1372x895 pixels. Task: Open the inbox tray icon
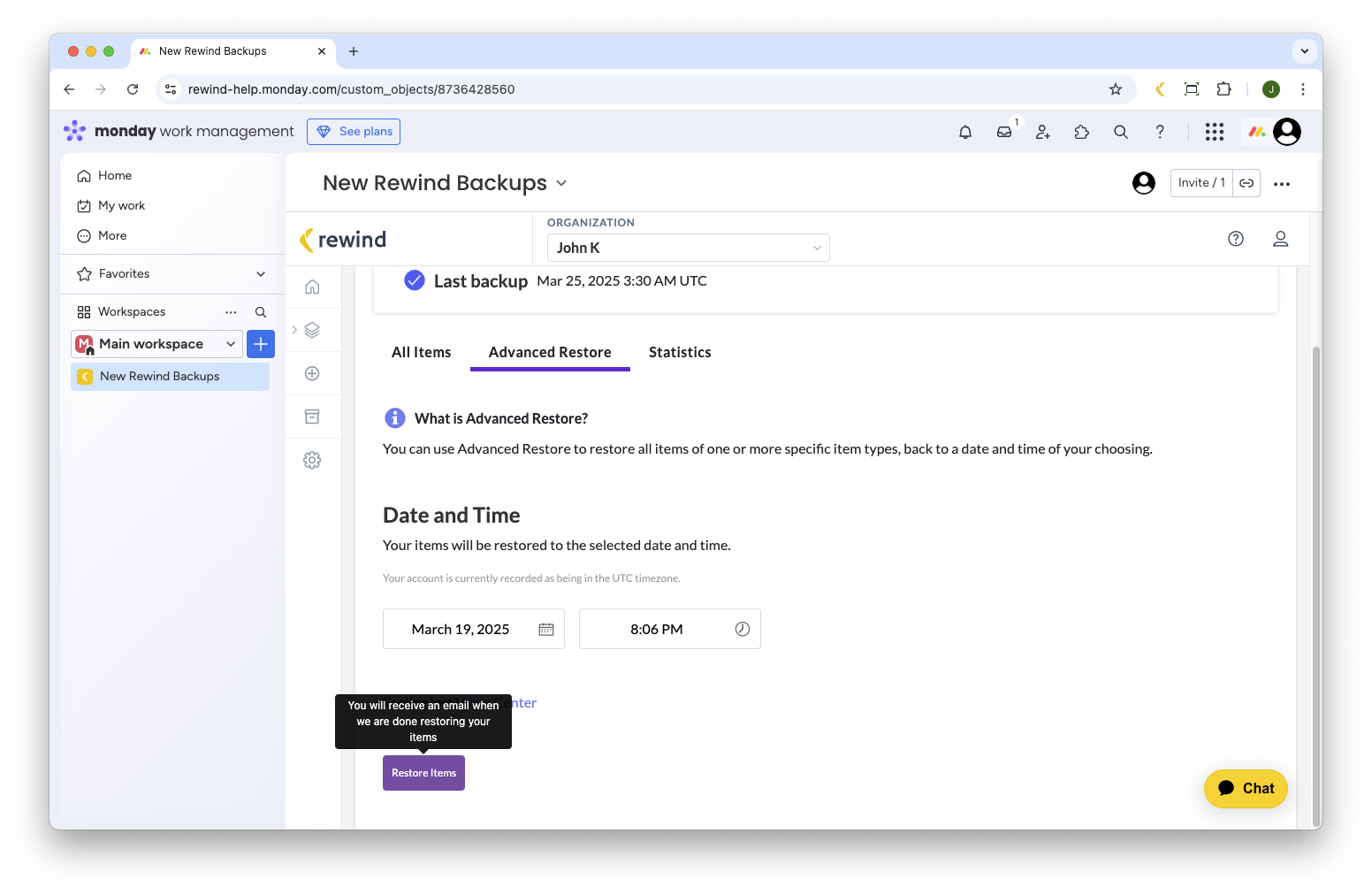click(1004, 132)
